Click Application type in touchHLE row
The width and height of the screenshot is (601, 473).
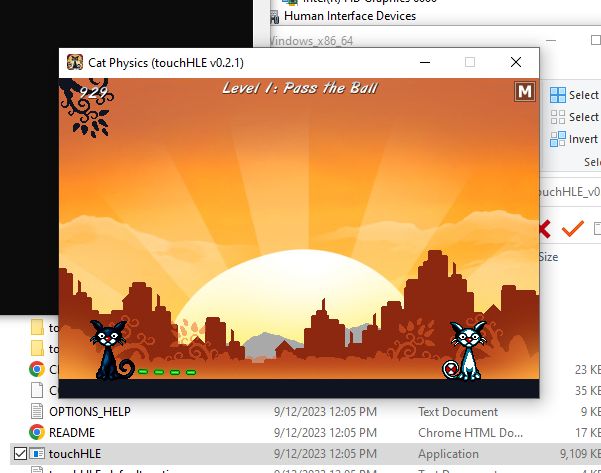coord(448,454)
